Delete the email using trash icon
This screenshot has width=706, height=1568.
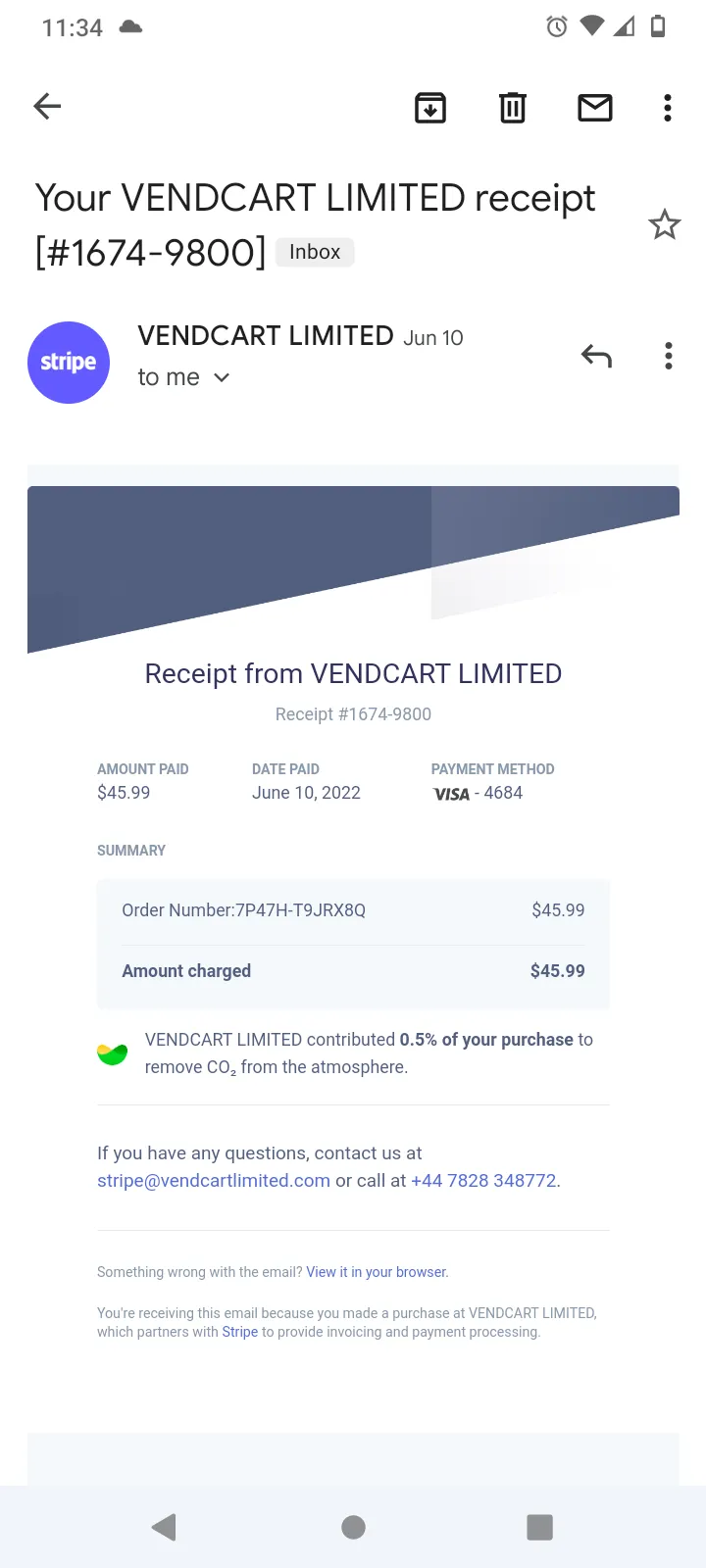[513, 107]
